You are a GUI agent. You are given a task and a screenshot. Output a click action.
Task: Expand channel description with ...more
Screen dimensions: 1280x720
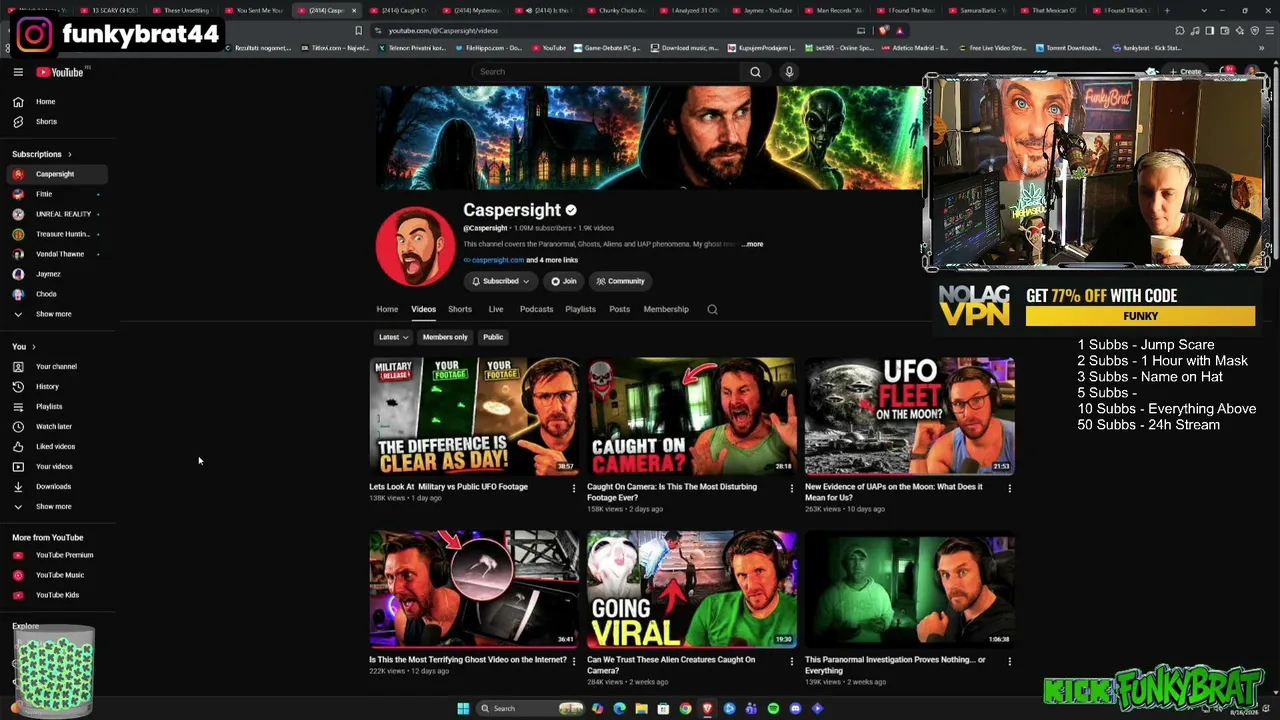click(752, 244)
